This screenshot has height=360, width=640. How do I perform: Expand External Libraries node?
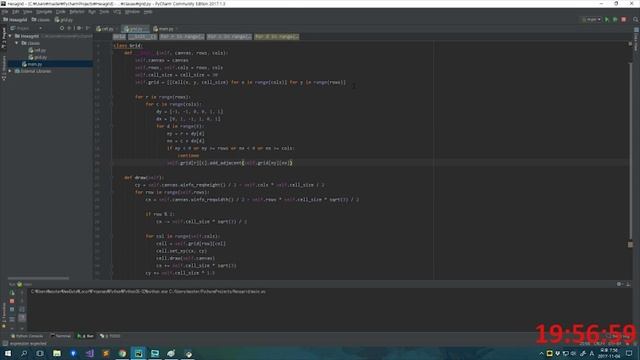[10, 71]
